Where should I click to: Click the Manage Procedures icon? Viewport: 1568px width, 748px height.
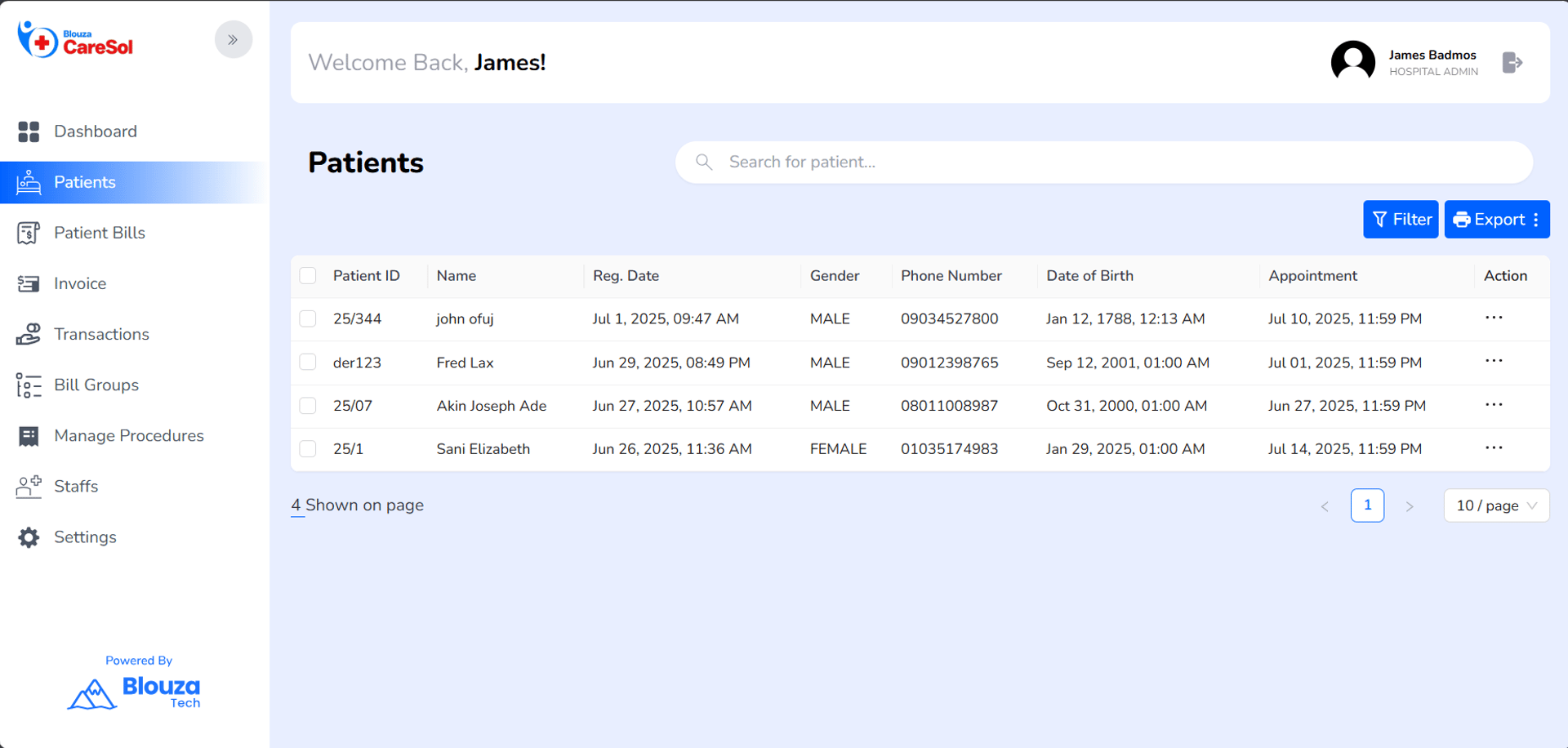(29, 436)
